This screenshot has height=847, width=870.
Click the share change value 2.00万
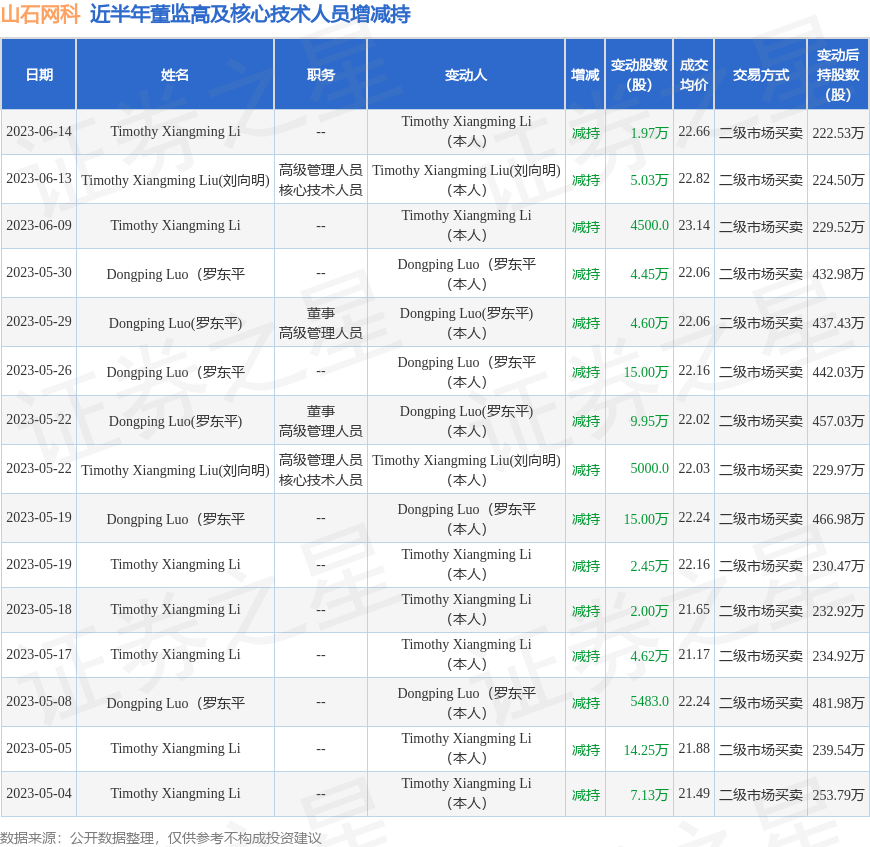[x=649, y=611]
